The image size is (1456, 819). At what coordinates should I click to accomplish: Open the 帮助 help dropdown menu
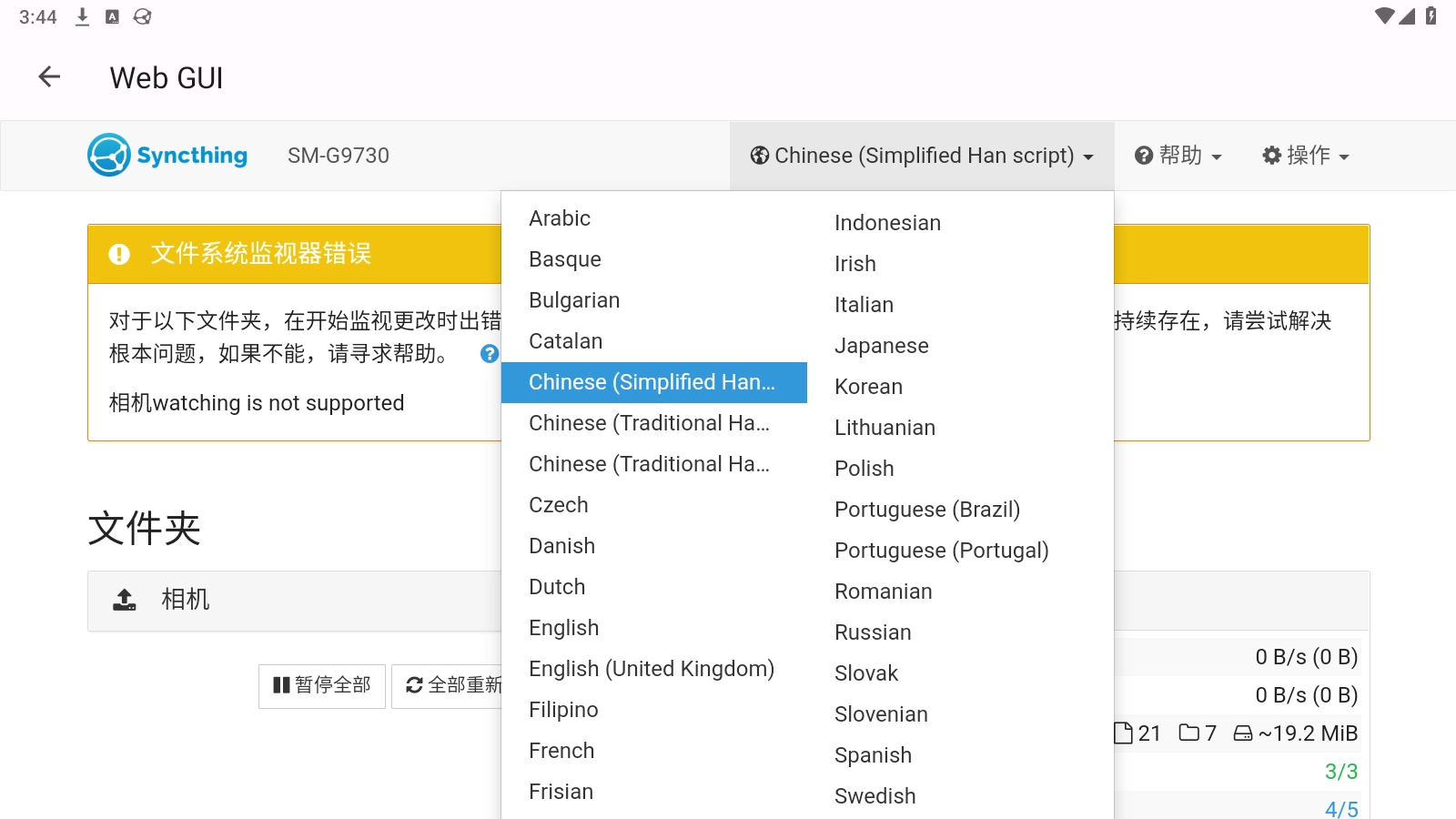1178,156
